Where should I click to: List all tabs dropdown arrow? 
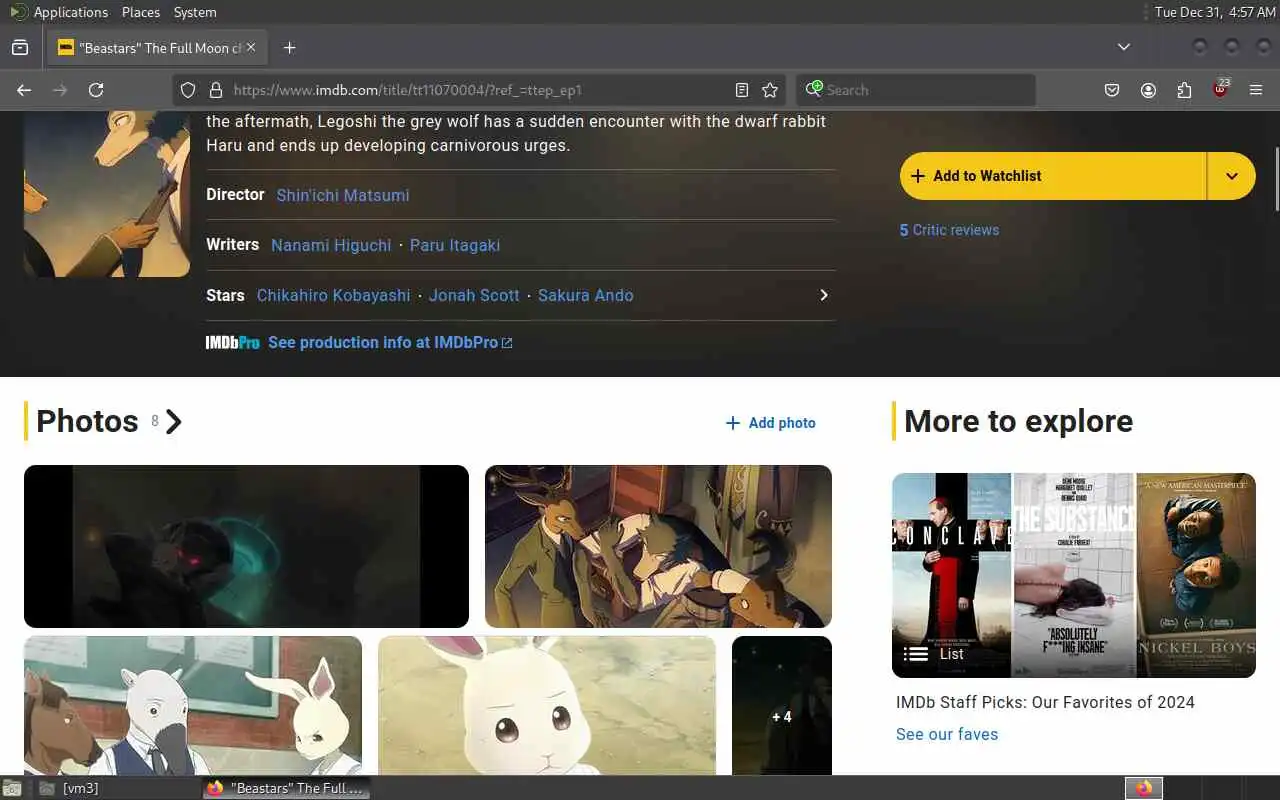[1124, 47]
